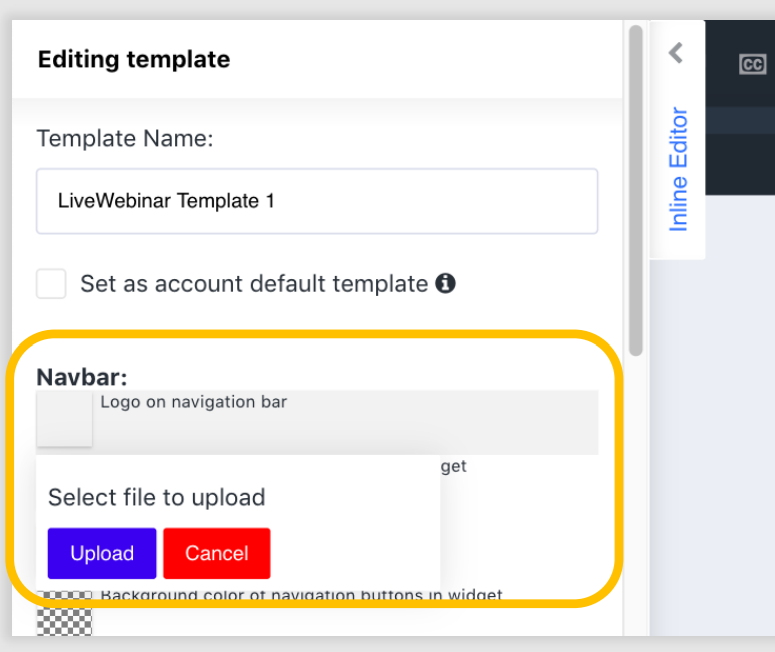Click the closed captions CC icon
The width and height of the screenshot is (775, 652).
click(x=752, y=65)
